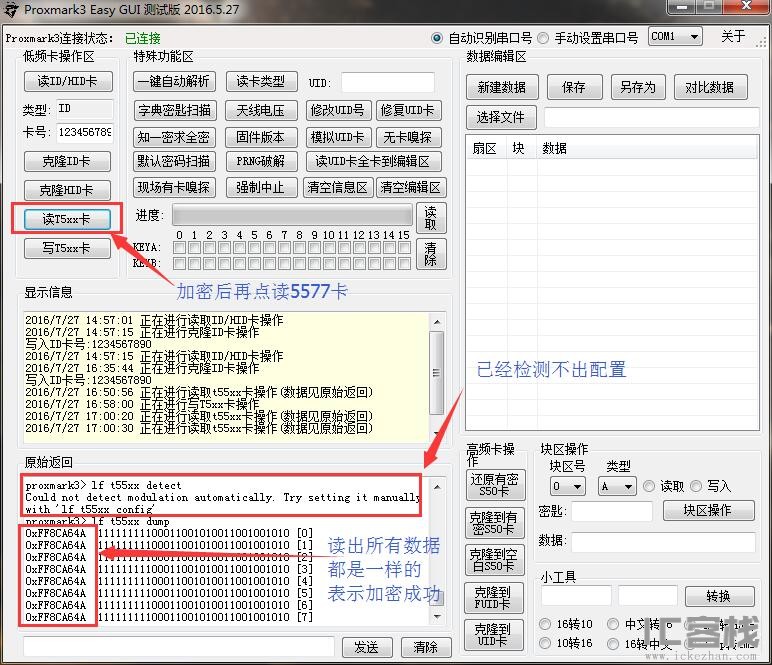Click 清空编辑区 button
The image size is (772, 665).
[411, 188]
